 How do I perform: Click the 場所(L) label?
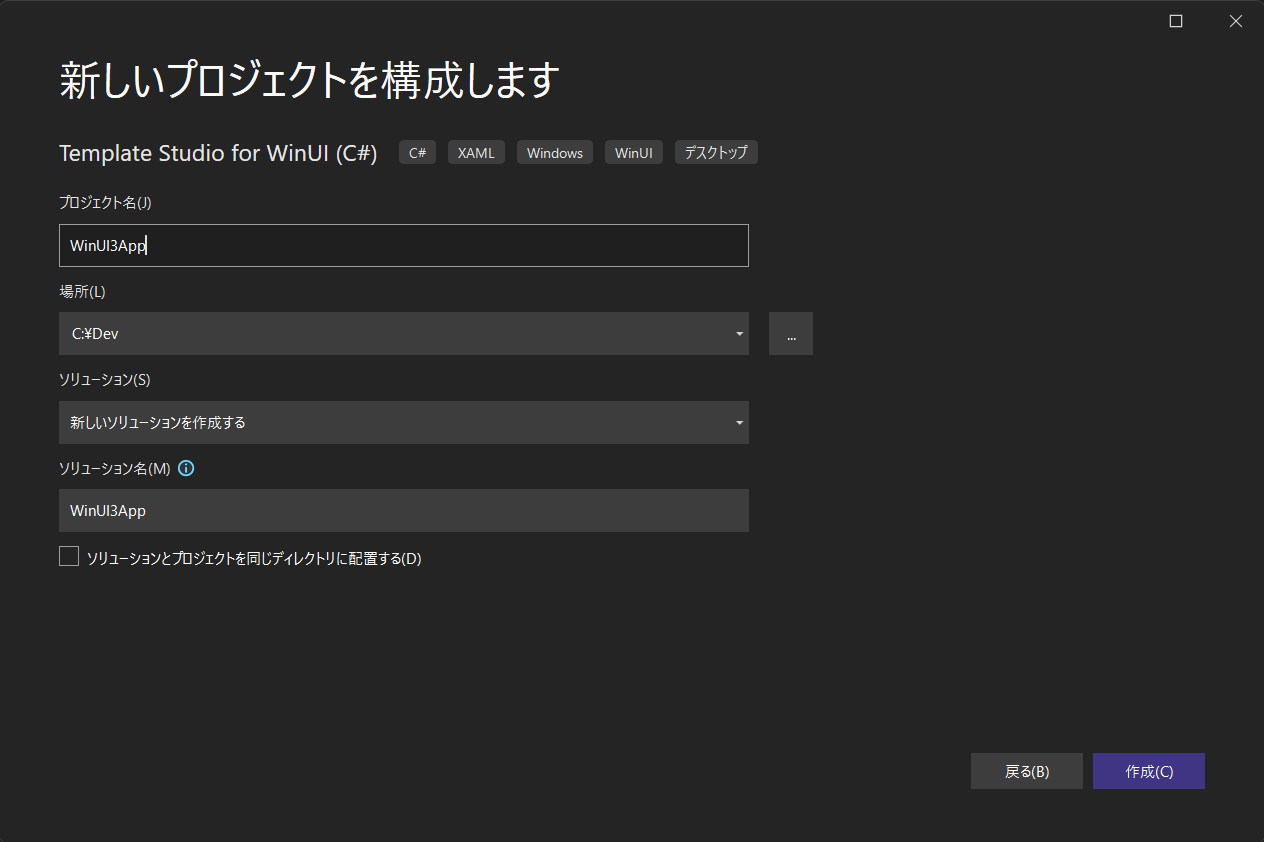(x=82, y=291)
